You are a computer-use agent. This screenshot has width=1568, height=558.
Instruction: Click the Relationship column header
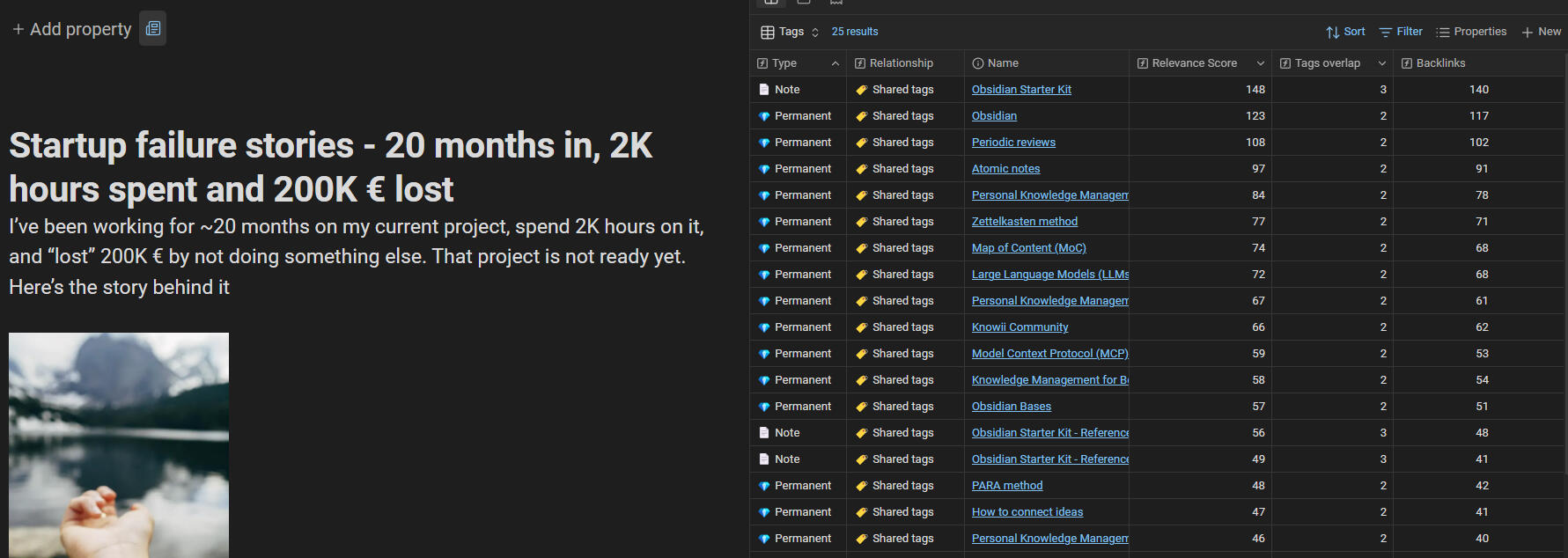[901, 63]
